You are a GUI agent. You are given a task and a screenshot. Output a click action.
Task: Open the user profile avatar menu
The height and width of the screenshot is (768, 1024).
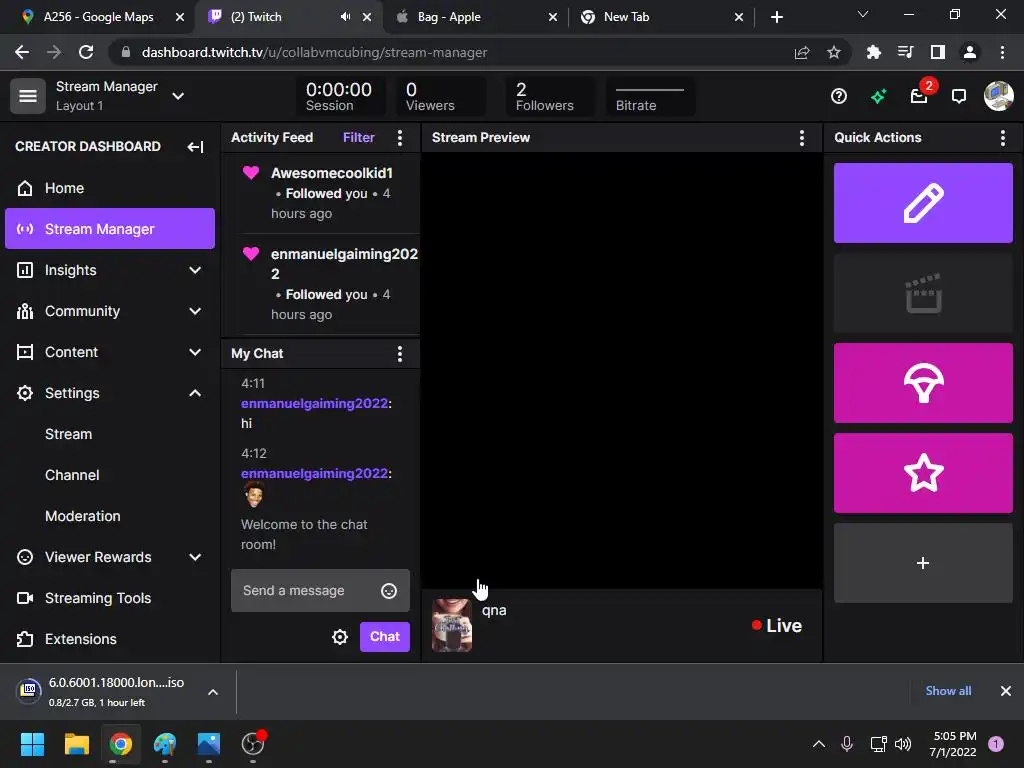click(999, 96)
